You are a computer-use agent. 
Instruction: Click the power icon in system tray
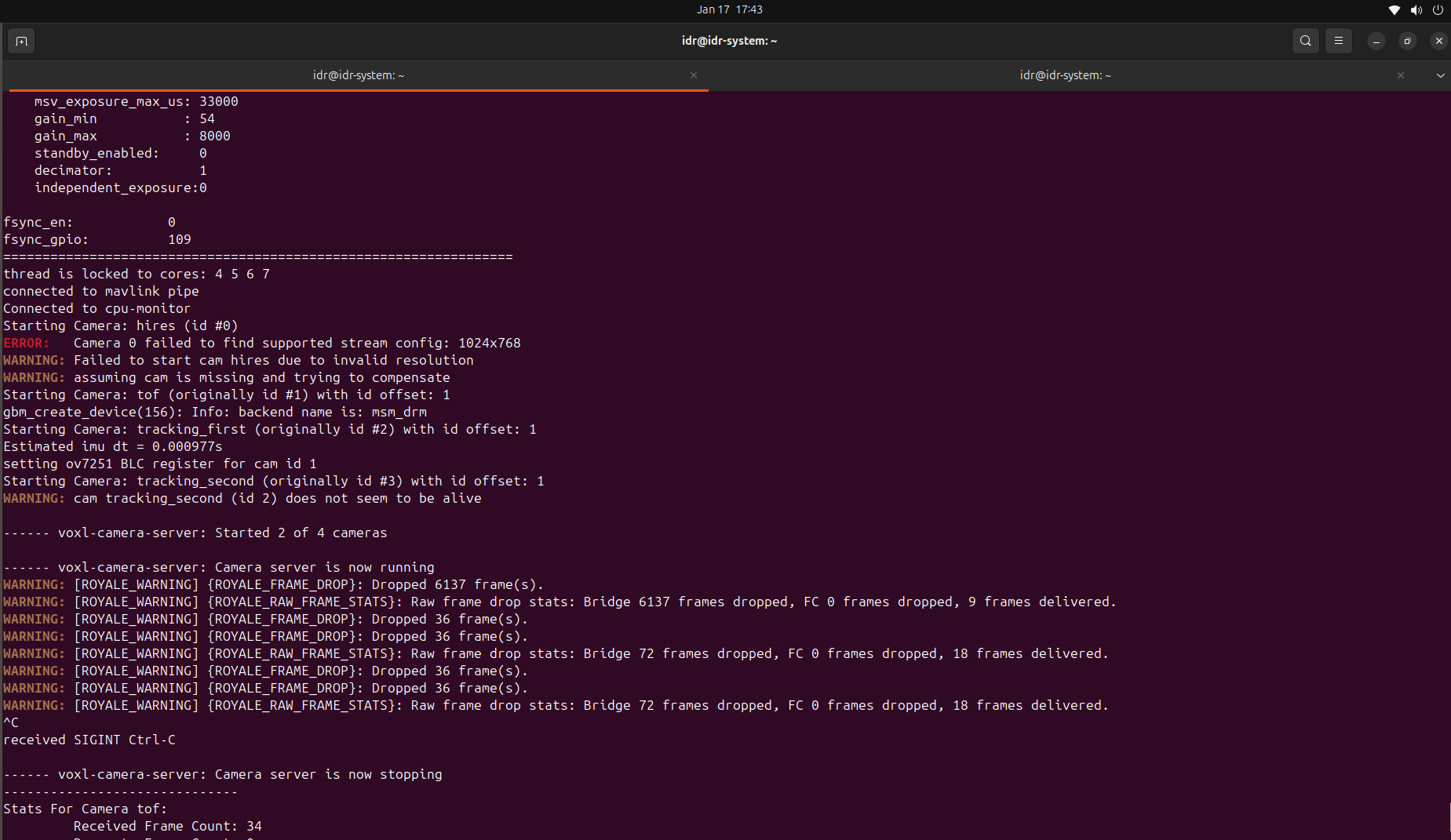point(1438,10)
